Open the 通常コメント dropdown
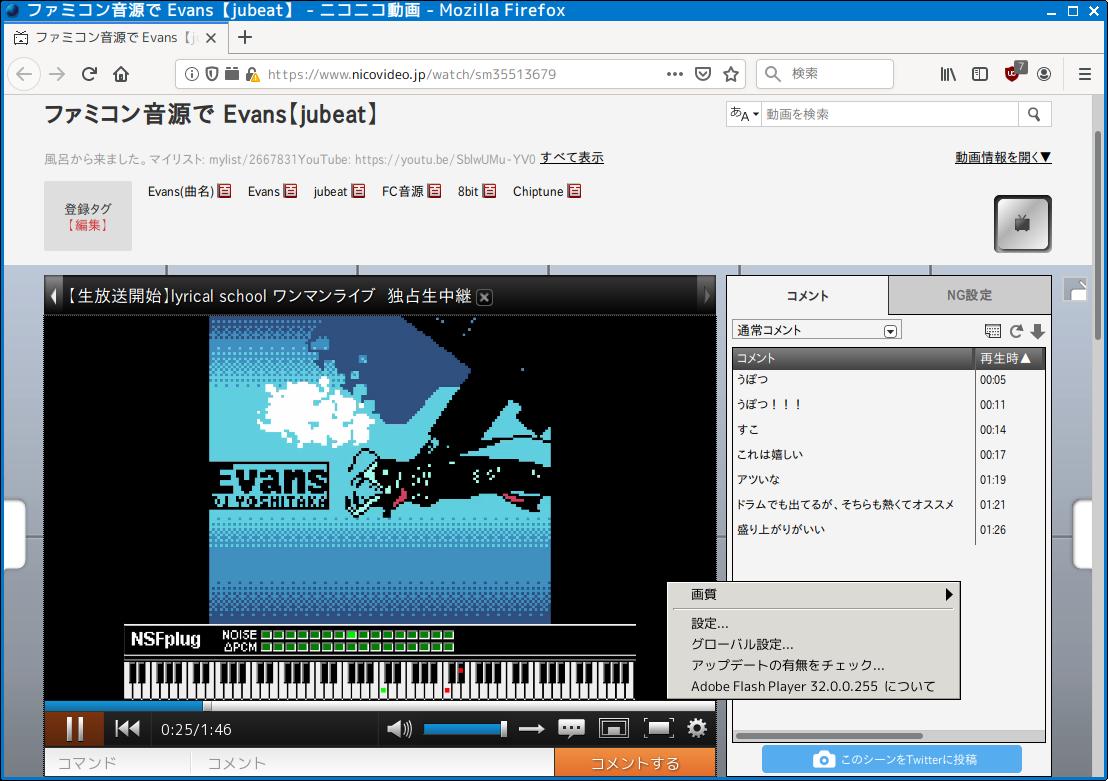Image resolution: width=1108 pixels, height=781 pixels. coord(817,330)
